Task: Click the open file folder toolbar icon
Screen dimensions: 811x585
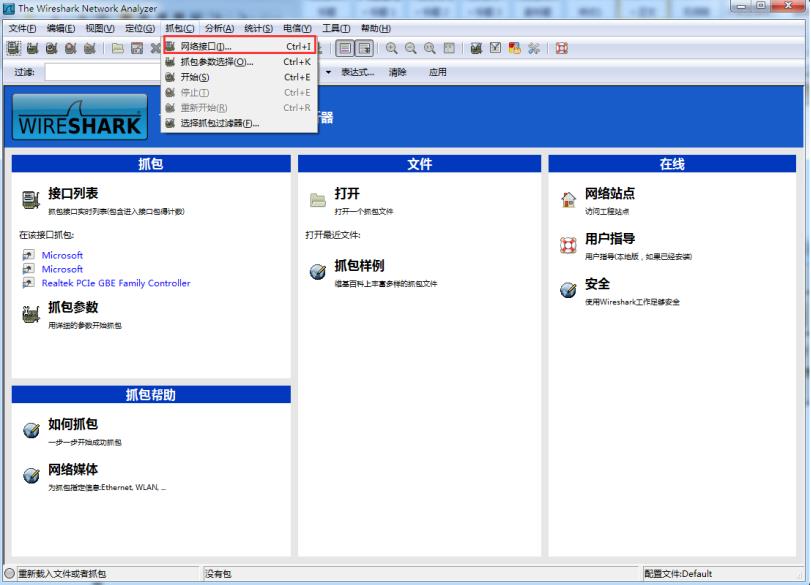Action: tap(118, 49)
